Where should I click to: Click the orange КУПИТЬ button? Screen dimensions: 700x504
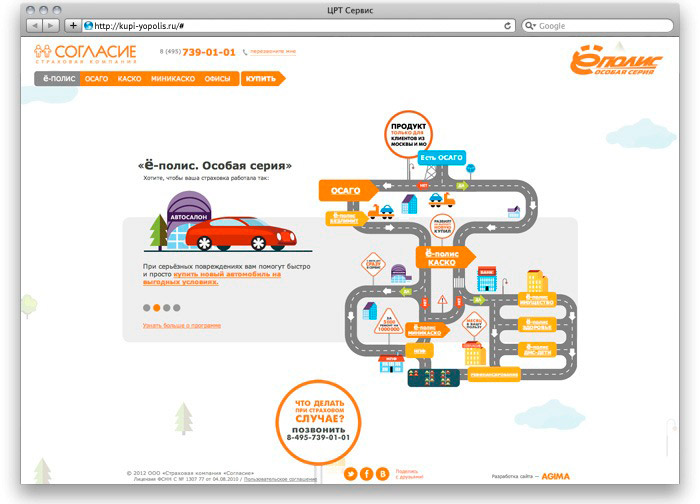pos(262,79)
